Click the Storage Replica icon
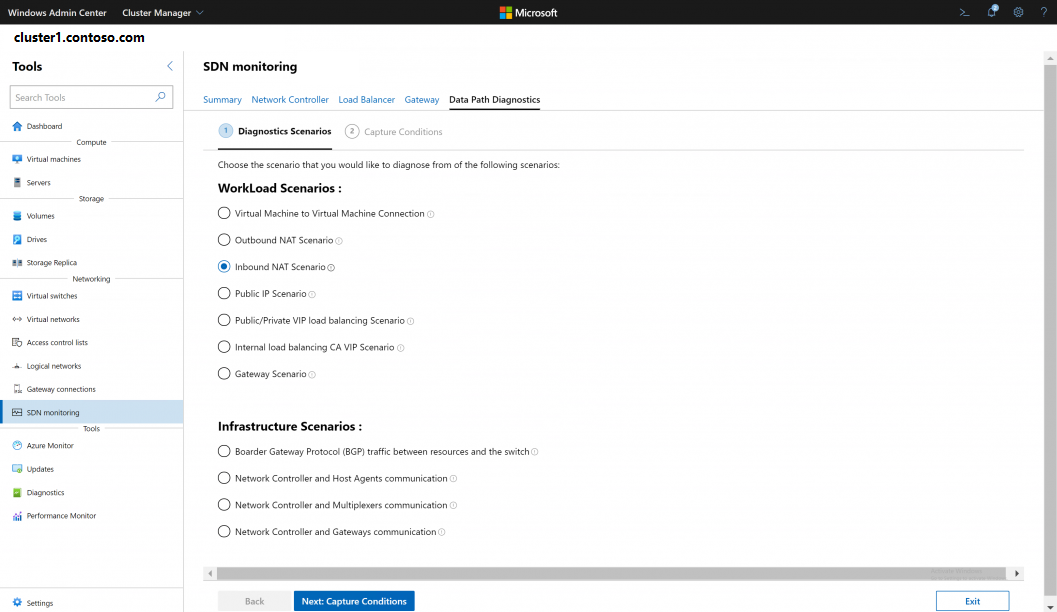Image resolution: width=1057 pixels, height=612 pixels. (17, 263)
